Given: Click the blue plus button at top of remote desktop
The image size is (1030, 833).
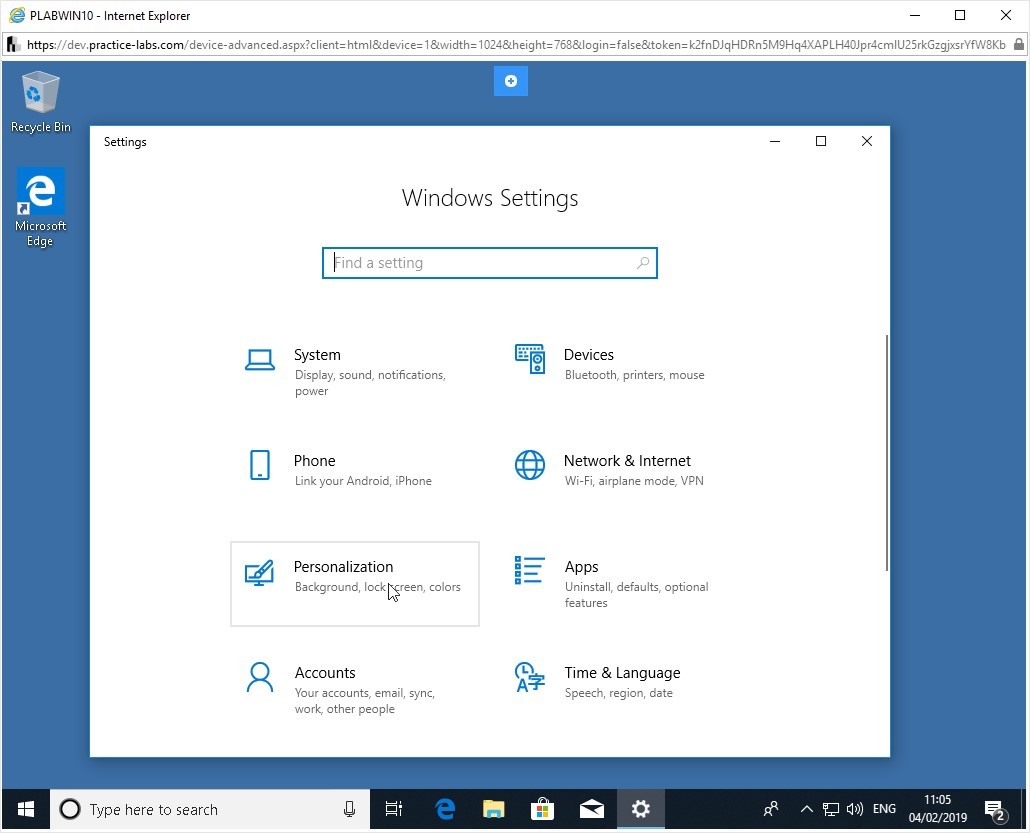Looking at the screenshot, I should click(x=511, y=81).
